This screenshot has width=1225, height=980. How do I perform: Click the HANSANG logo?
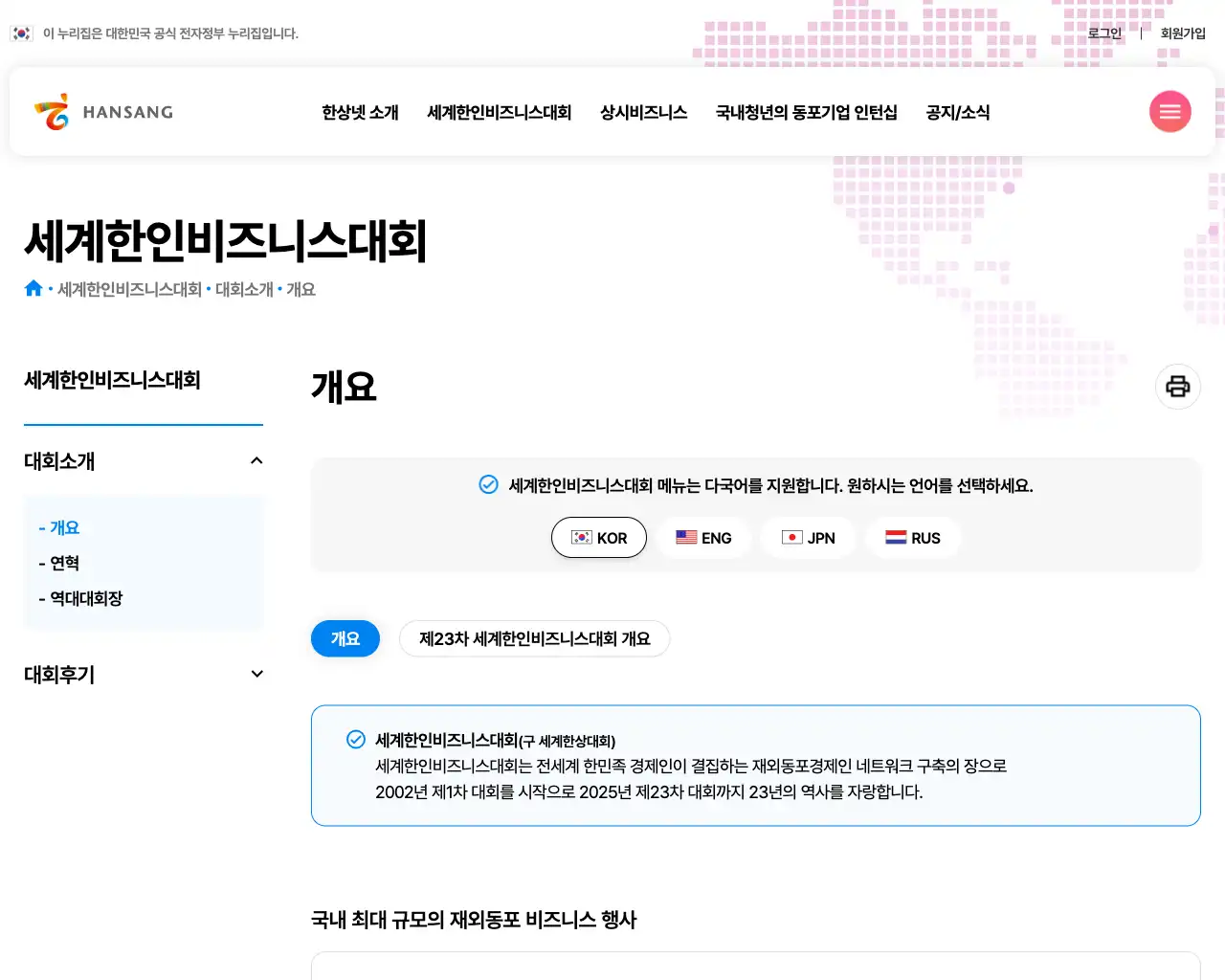coord(103,112)
